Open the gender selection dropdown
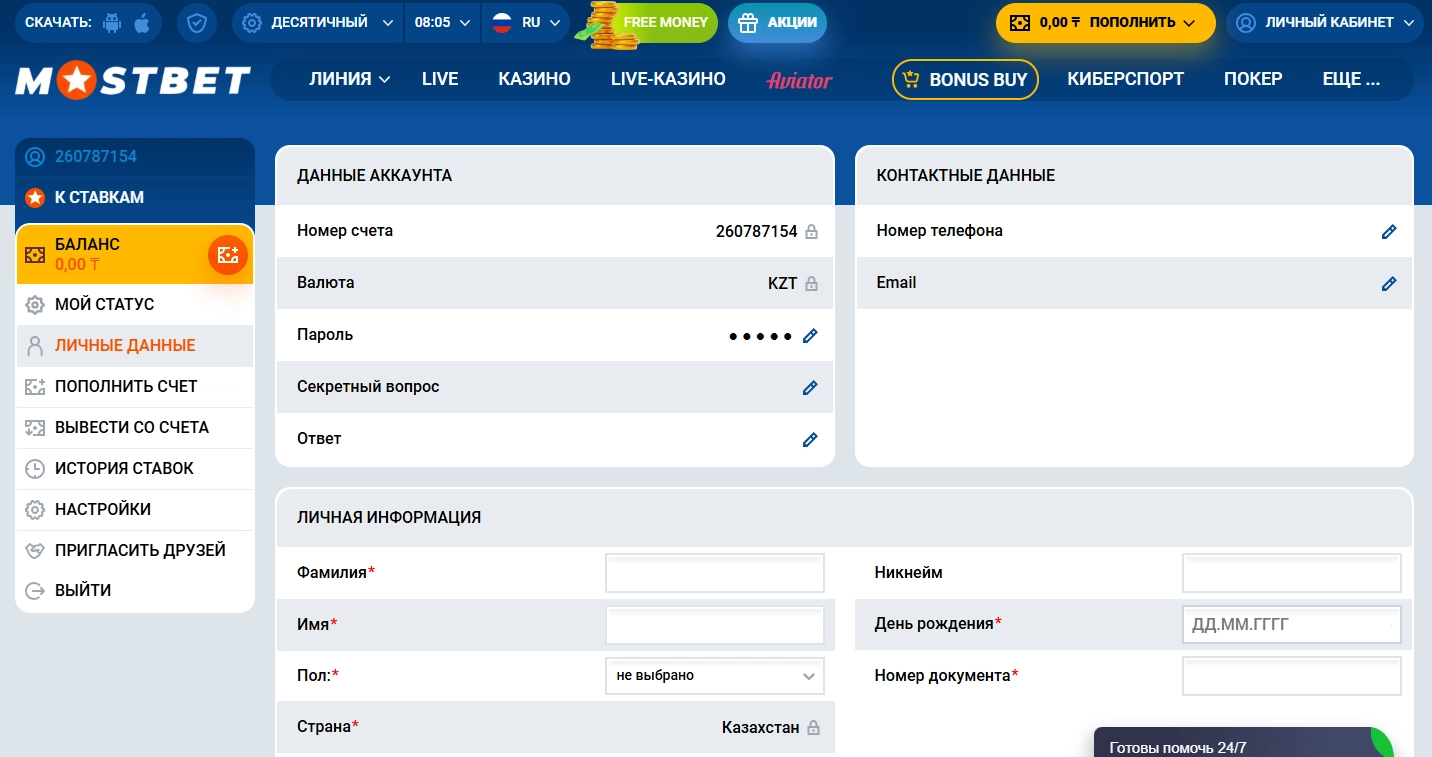The image size is (1432, 757). (714, 676)
